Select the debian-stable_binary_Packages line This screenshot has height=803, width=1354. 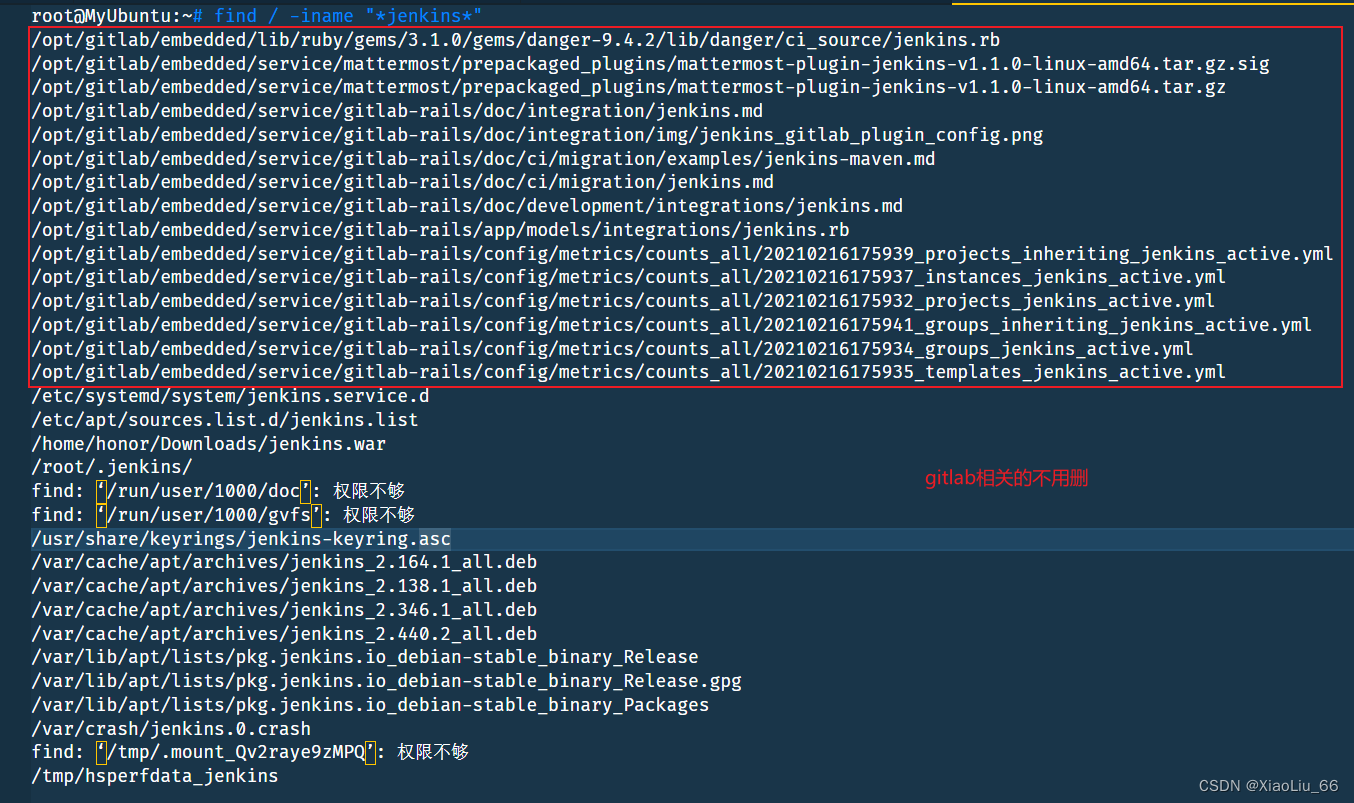[370, 705]
